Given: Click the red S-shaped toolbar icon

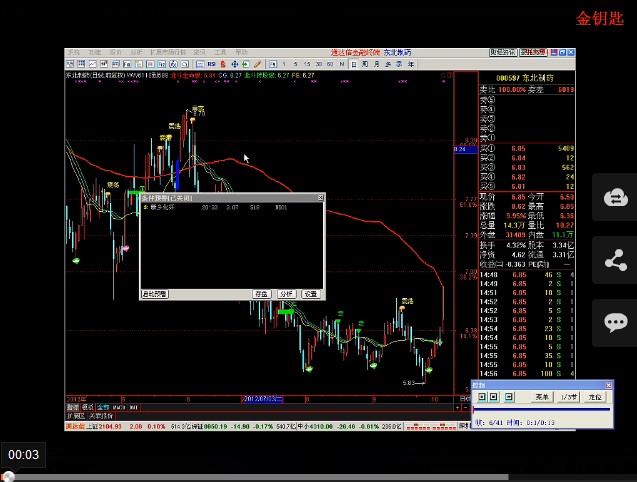Looking at the screenshot, I should click(223, 64).
